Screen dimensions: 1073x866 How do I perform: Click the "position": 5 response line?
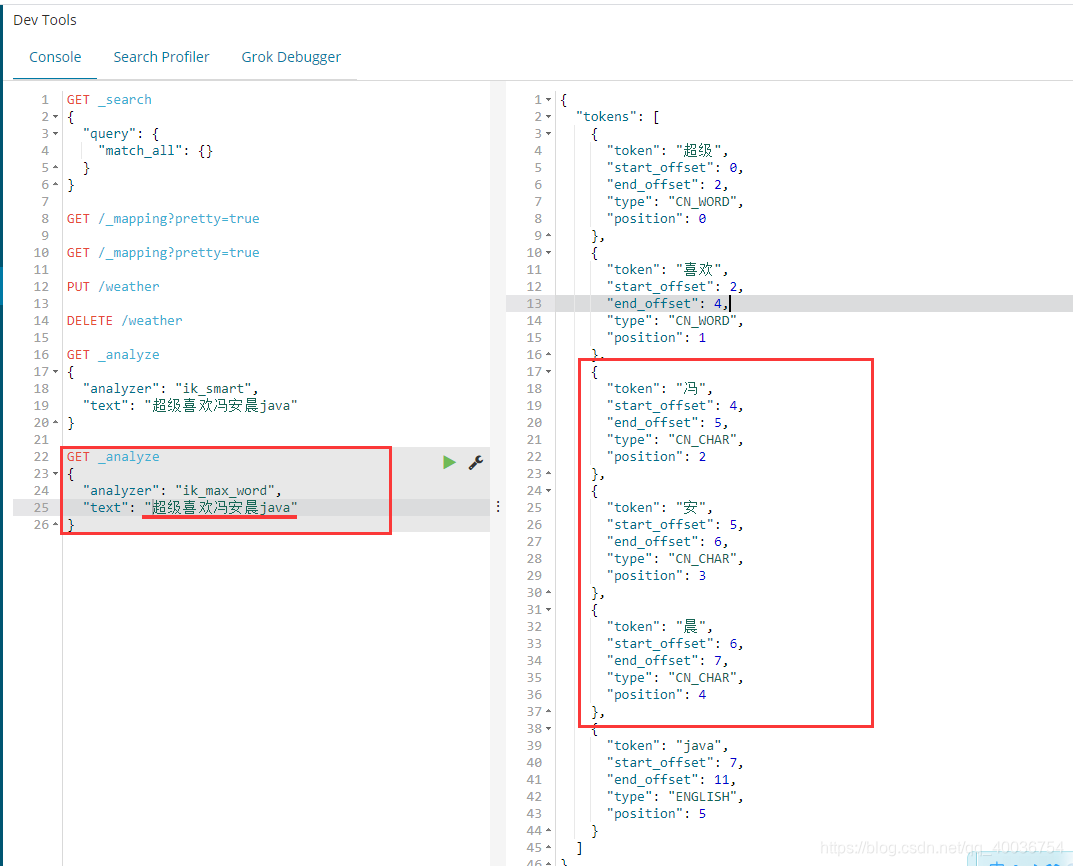(656, 814)
